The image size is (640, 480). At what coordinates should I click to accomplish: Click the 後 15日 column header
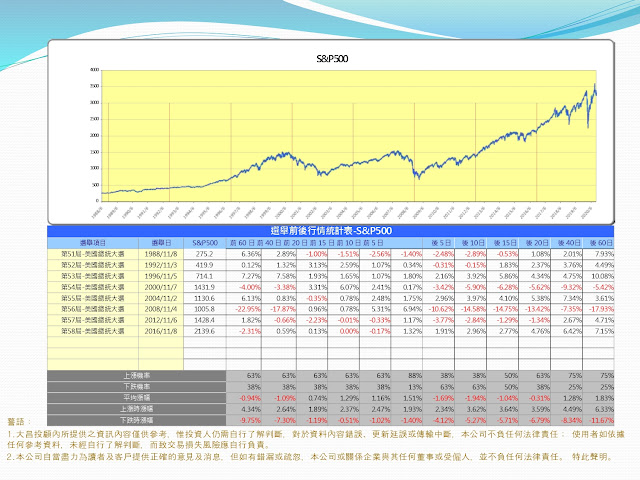pyautogui.click(x=505, y=243)
